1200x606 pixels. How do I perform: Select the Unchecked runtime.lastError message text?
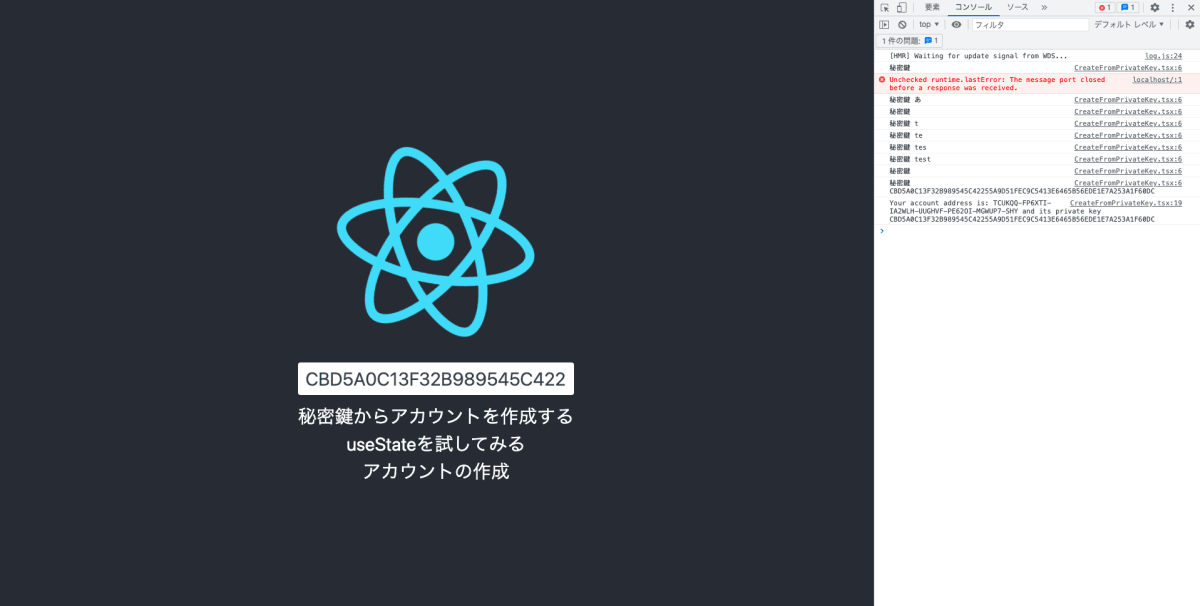point(997,83)
